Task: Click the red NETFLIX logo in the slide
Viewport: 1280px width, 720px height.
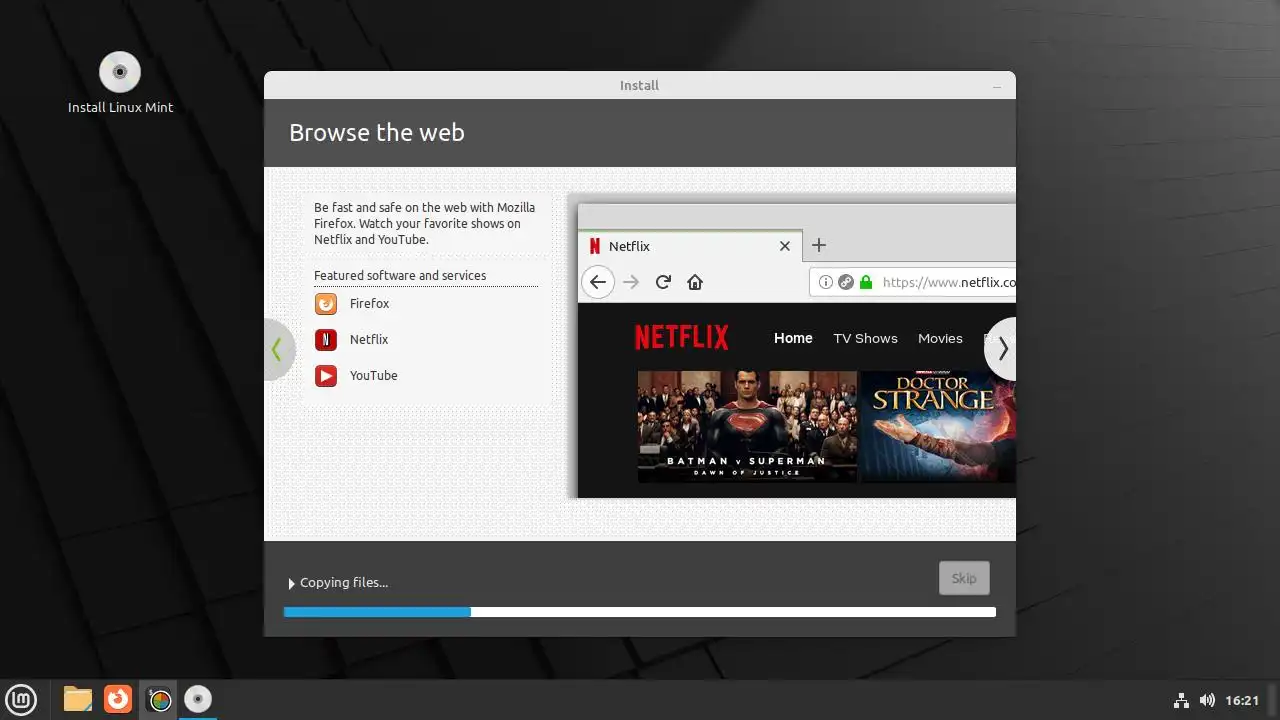Action: [x=681, y=338]
